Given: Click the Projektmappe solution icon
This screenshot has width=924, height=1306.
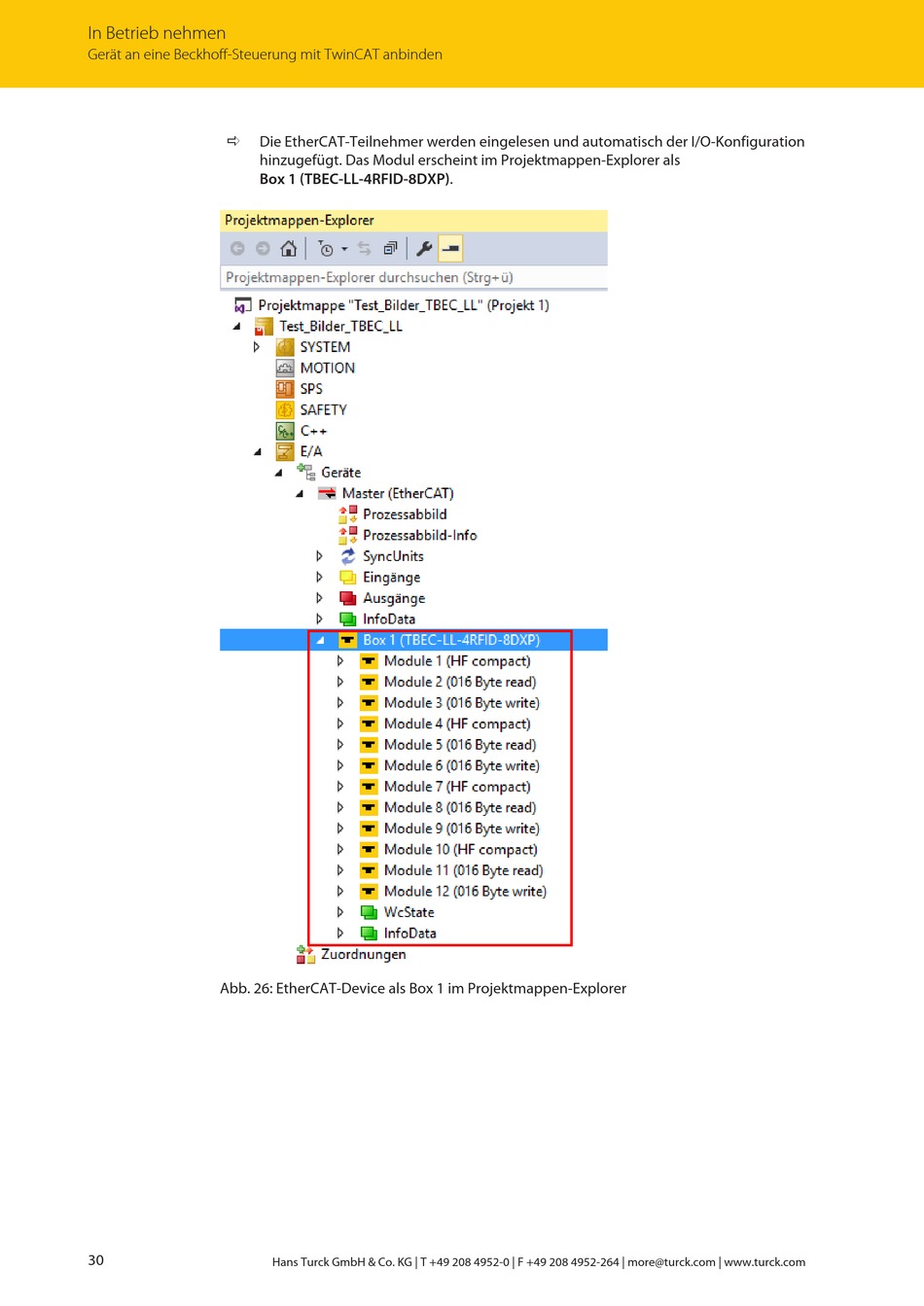Looking at the screenshot, I should tap(243, 305).
